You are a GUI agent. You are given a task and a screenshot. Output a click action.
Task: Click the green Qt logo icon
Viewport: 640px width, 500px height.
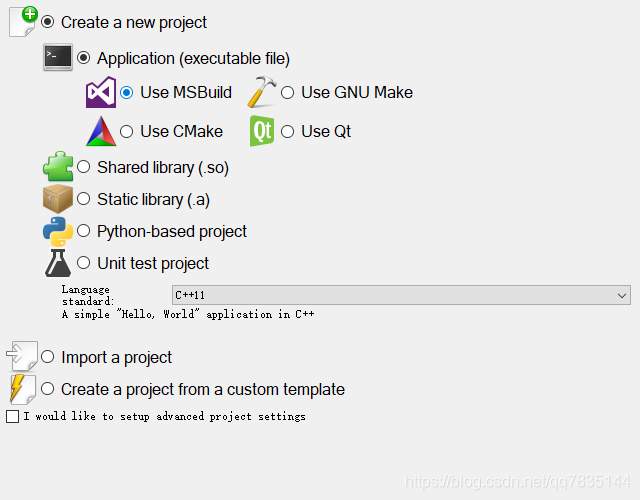tap(262, 131)
